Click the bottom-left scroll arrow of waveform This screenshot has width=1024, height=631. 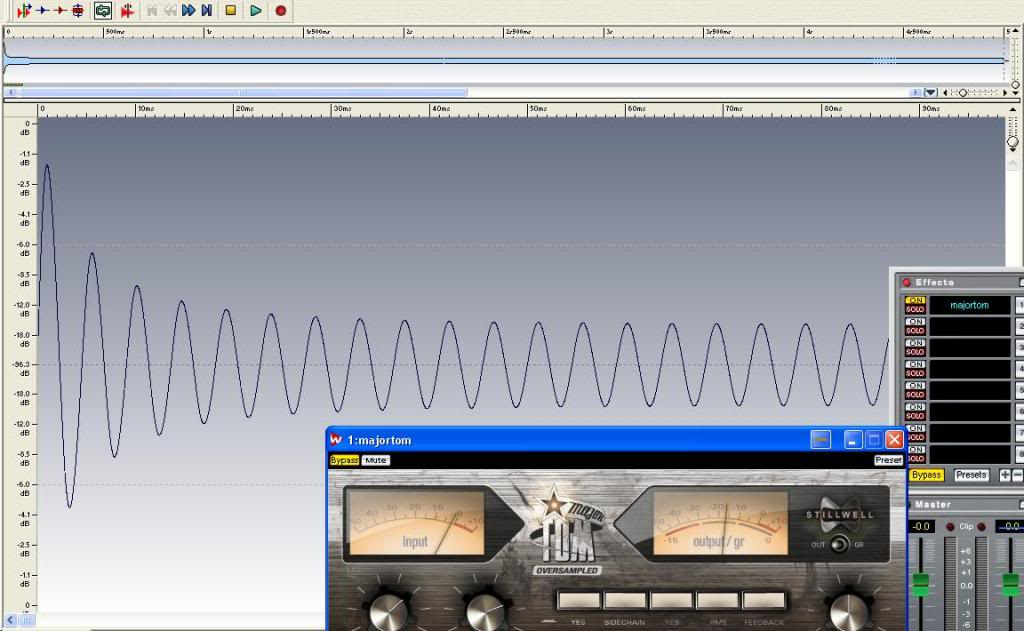[10, 620]
